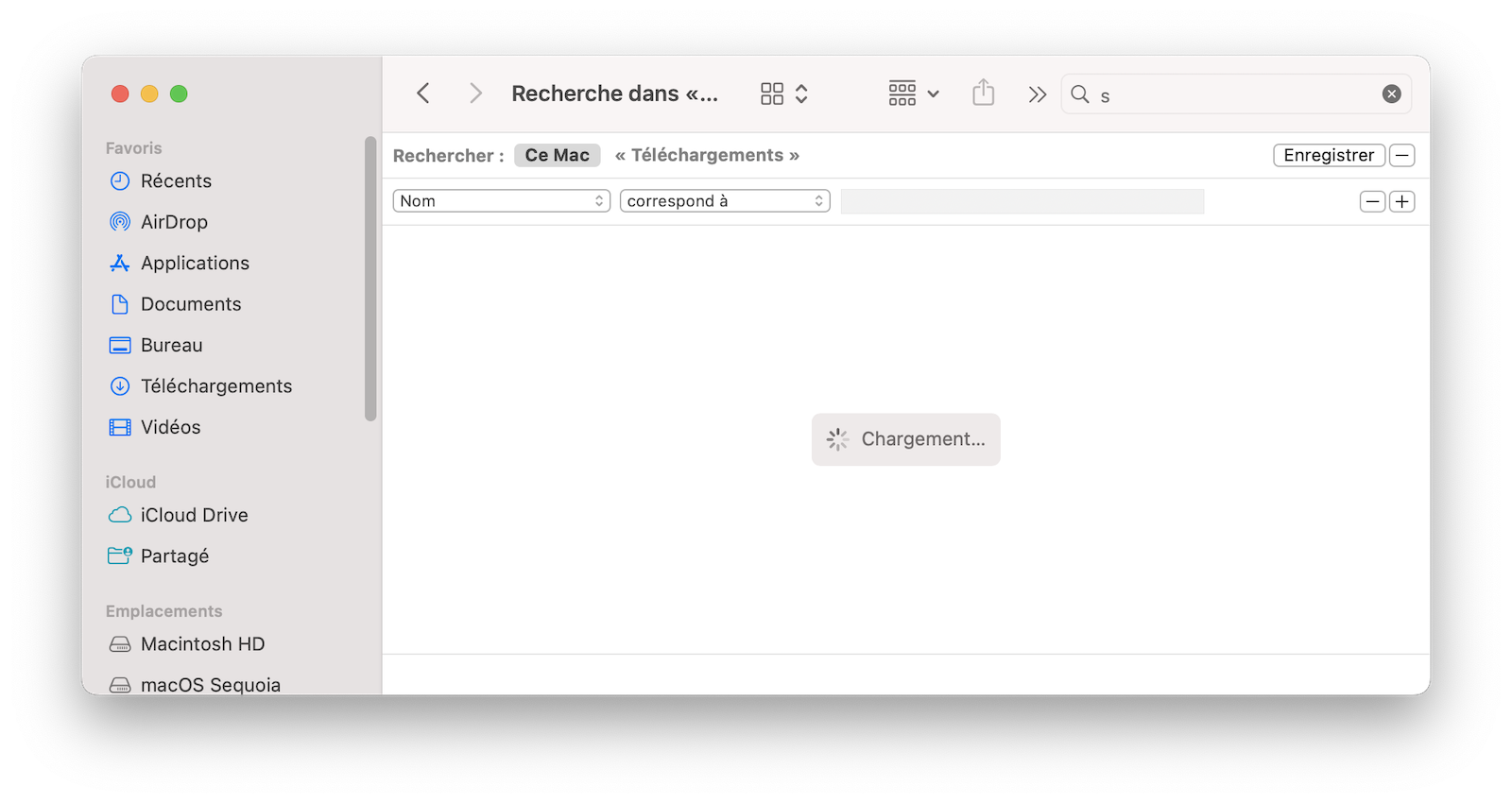Screen dimensions: 1512x803
Task: Click the 'Chargement...' loading indicator
Action: click(906, 439)
